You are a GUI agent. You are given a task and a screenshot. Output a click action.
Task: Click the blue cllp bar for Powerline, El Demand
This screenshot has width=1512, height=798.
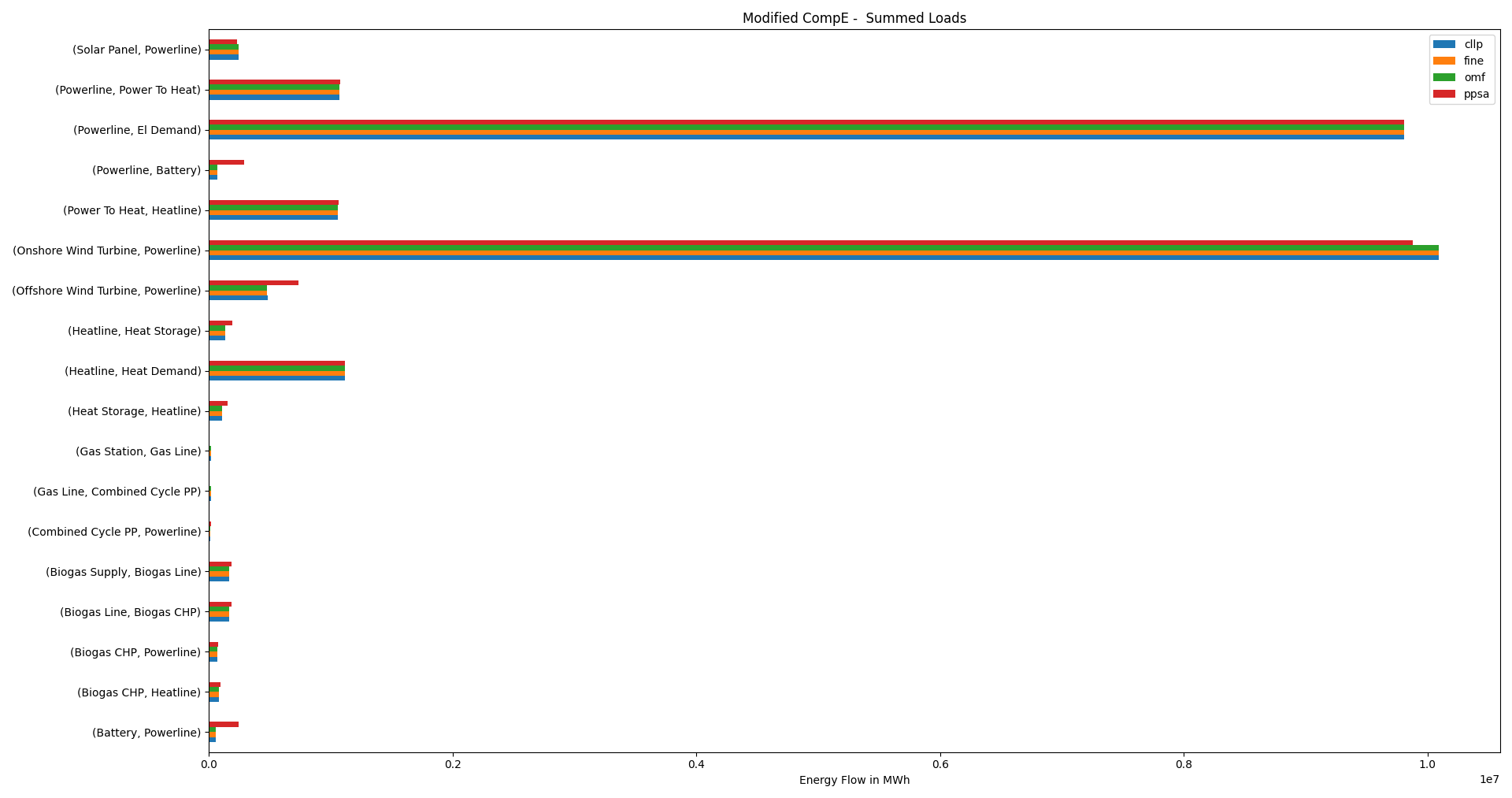coord(806,137)
